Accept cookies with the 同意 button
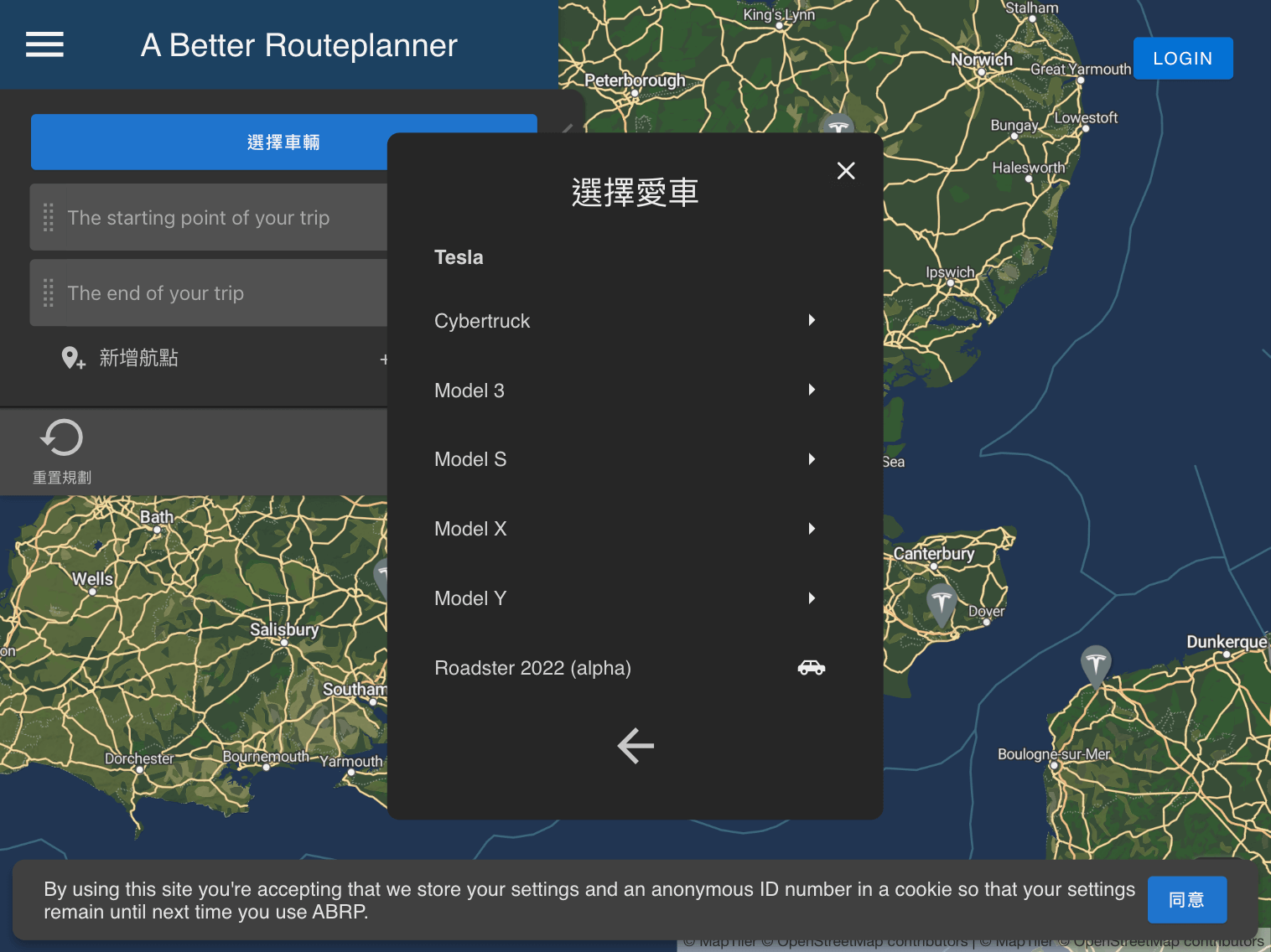 pos(1187,900)
